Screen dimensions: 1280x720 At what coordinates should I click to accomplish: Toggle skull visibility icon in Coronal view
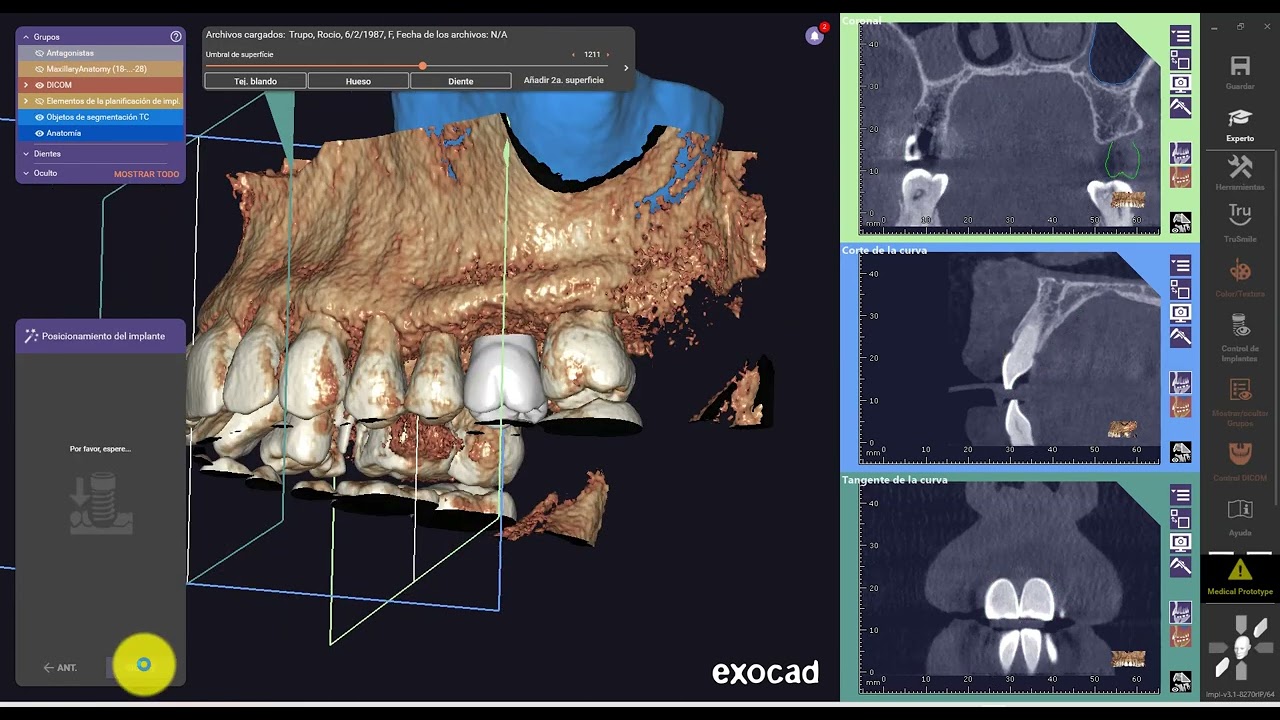coord(1181,223)
